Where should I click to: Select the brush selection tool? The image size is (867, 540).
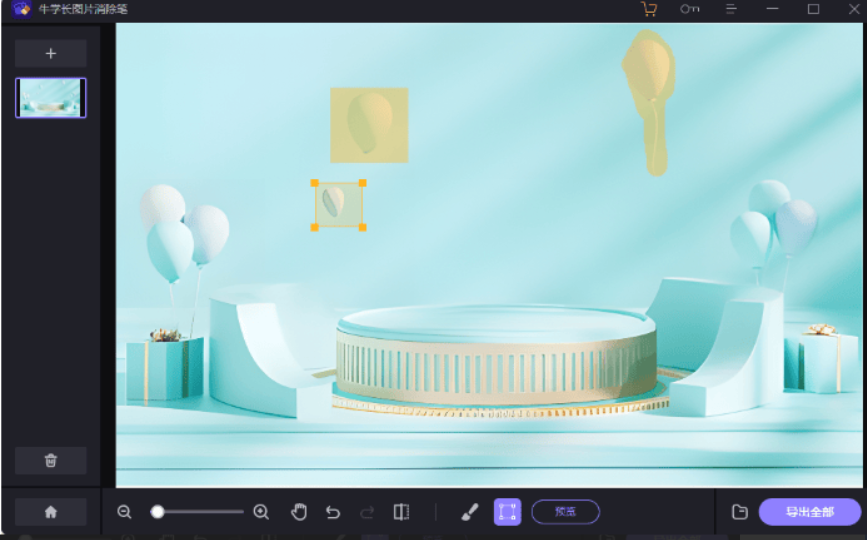tap(470, 512)
